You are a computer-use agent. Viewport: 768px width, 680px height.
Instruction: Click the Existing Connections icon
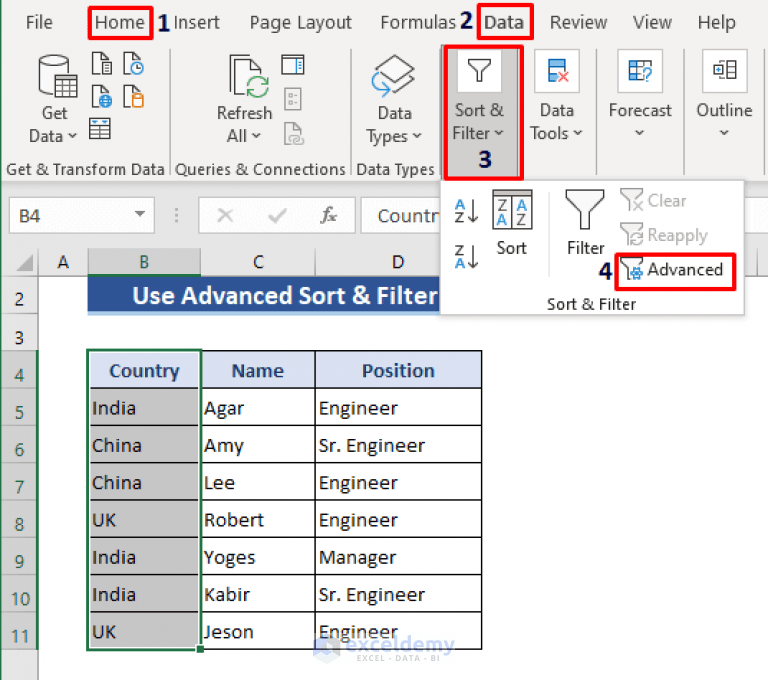[x=133, y=96]
